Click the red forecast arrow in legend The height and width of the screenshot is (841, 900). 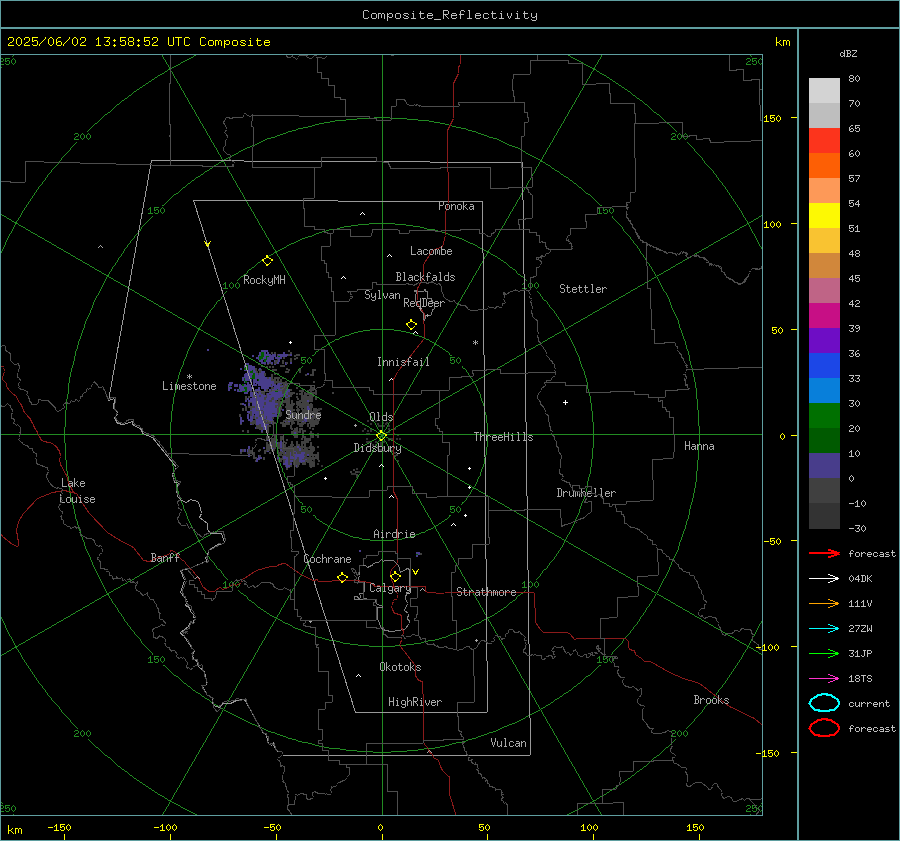tap(824, 553)
